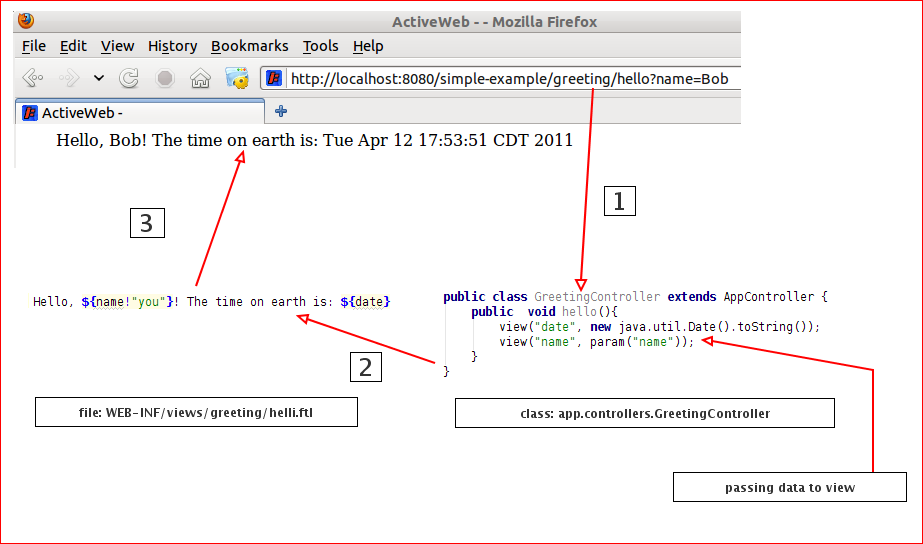Open the File menu
Viewport: 923px width, 544px height.
tap(34, 46)
